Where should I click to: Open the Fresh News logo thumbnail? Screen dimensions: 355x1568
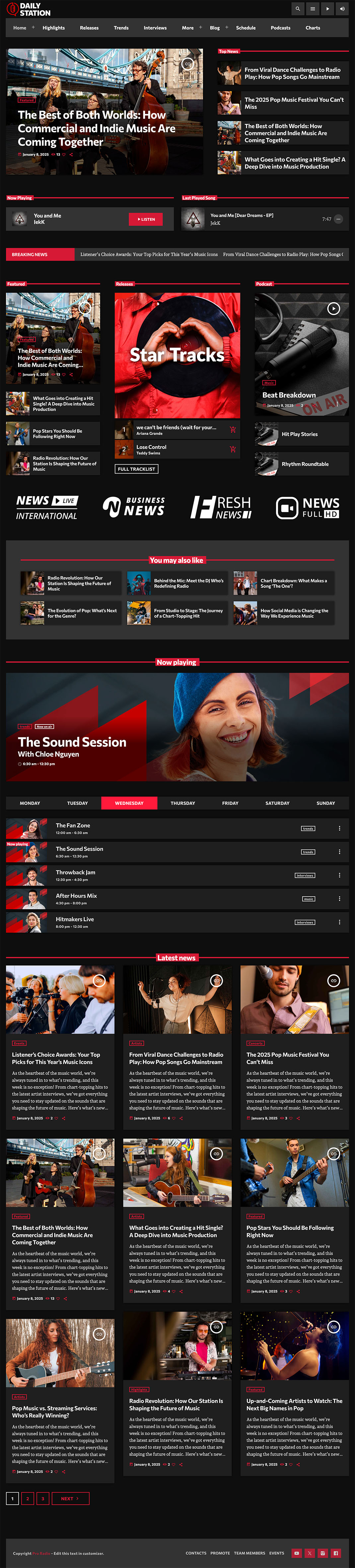click(221, 506)
